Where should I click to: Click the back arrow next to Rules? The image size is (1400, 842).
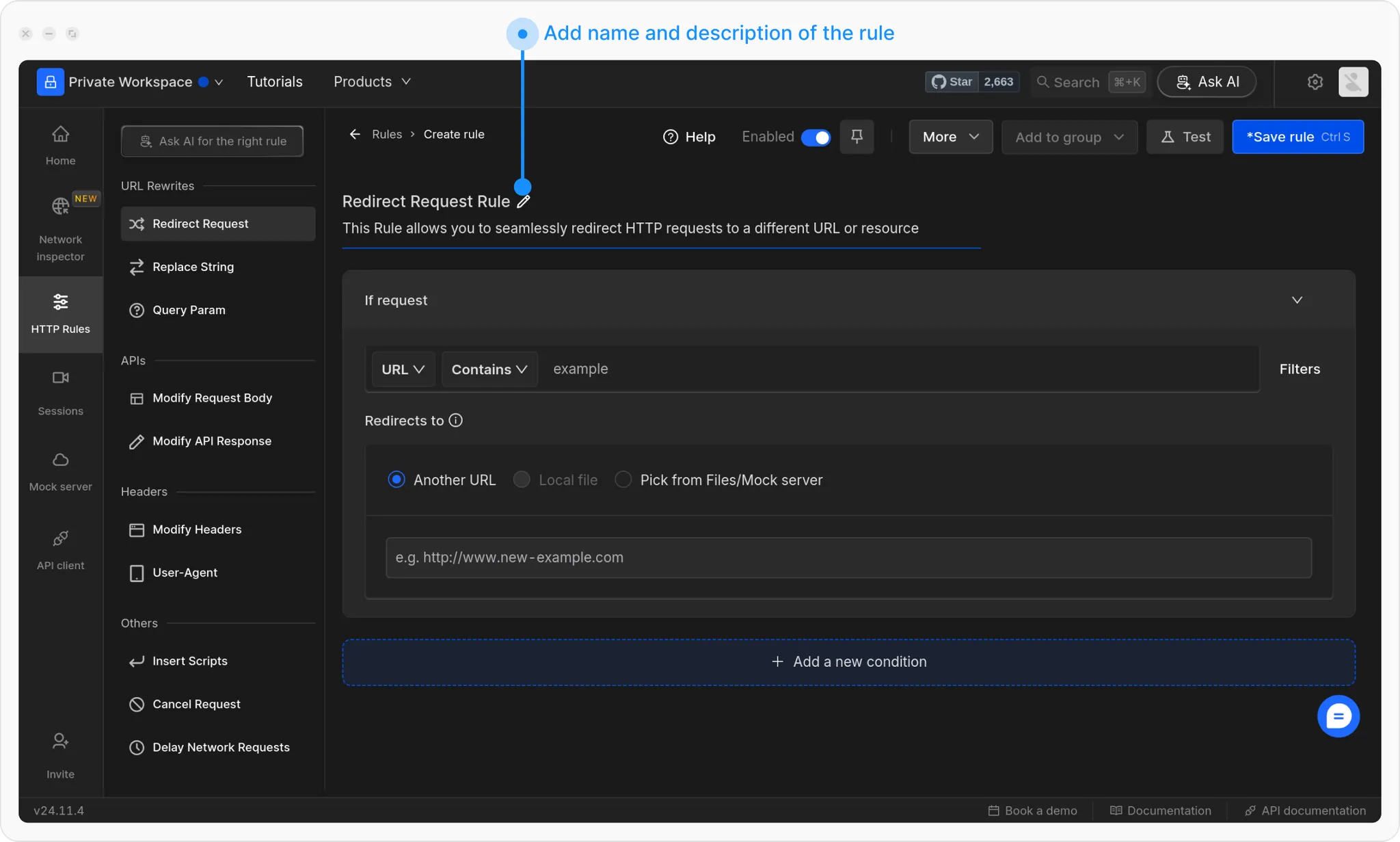(355, 135)
